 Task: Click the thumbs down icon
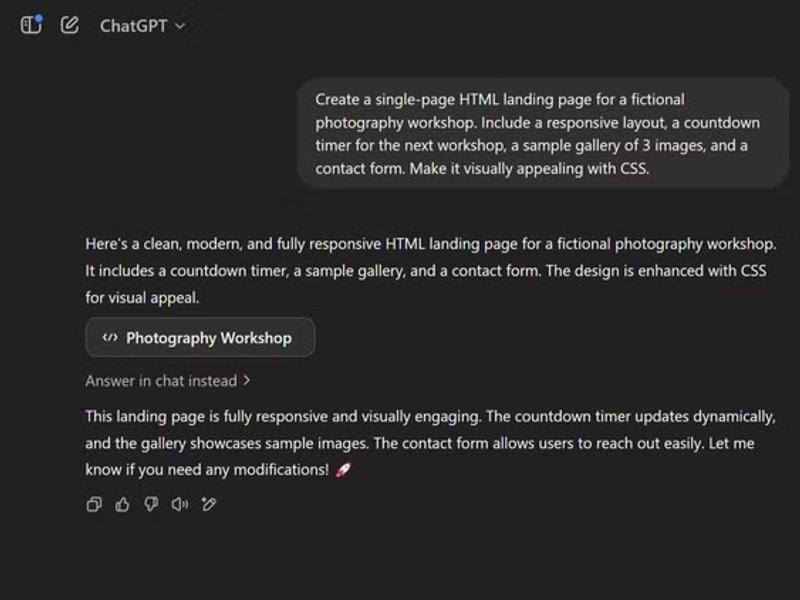coord(151,505)
